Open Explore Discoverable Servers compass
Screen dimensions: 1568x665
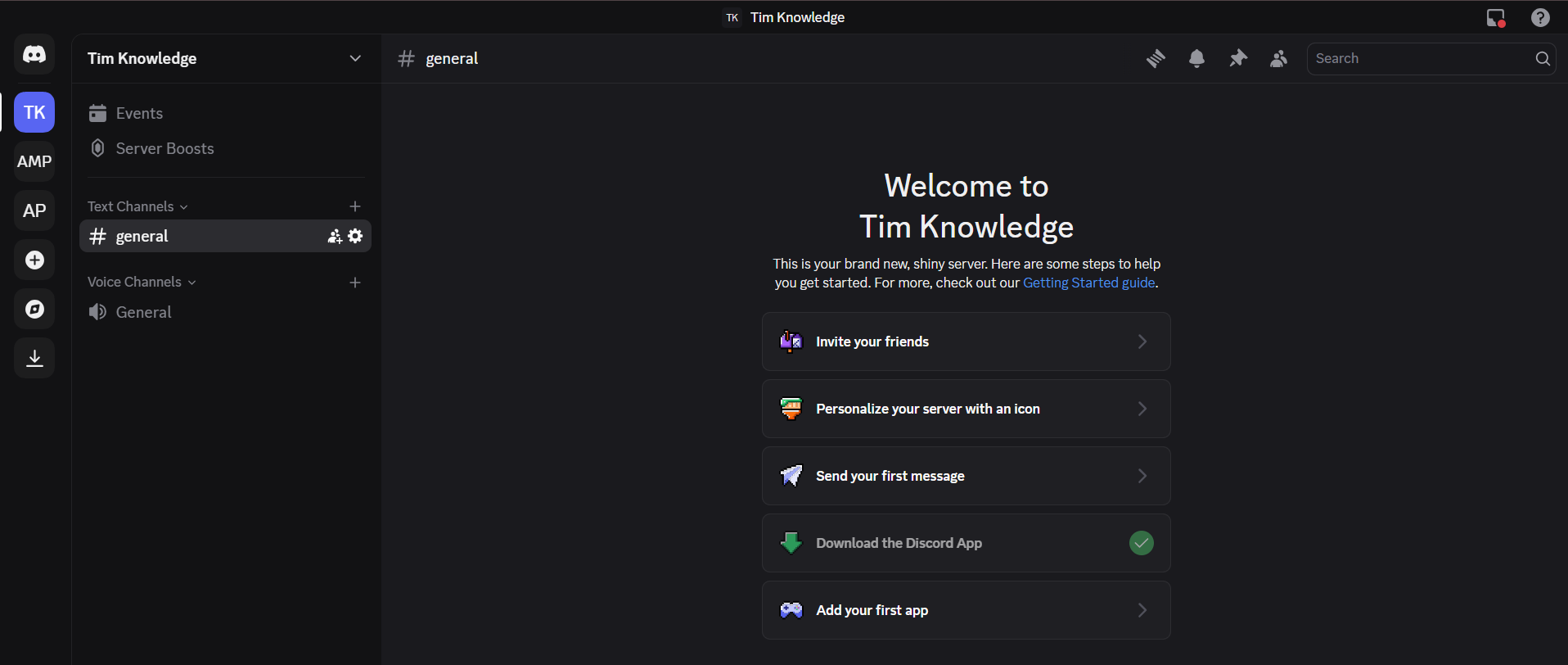[34, 309]
